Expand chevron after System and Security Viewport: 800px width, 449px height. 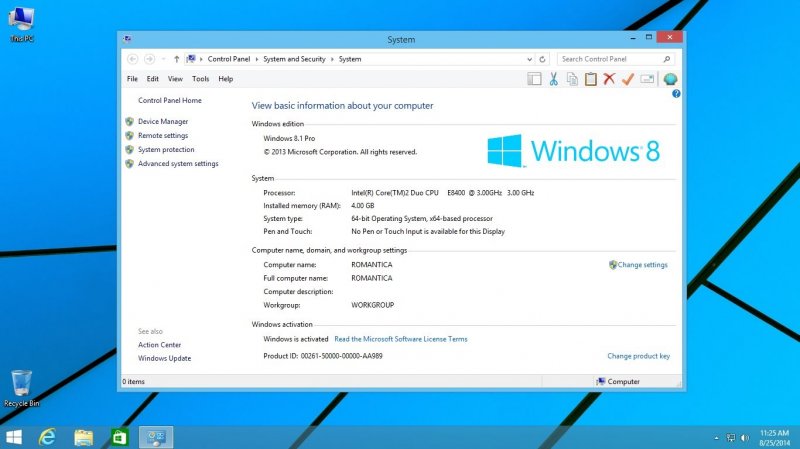click(x=332, y=59)
